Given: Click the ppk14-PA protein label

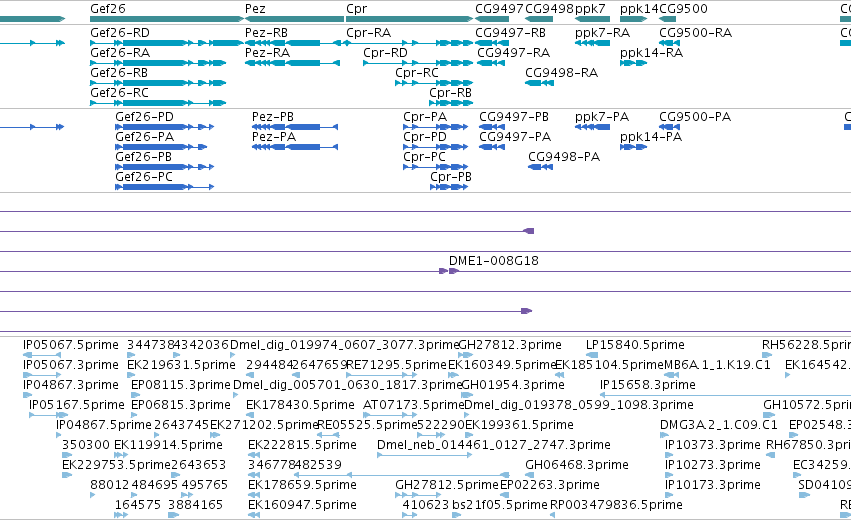Looking at the screenshot, I should 651,137.
